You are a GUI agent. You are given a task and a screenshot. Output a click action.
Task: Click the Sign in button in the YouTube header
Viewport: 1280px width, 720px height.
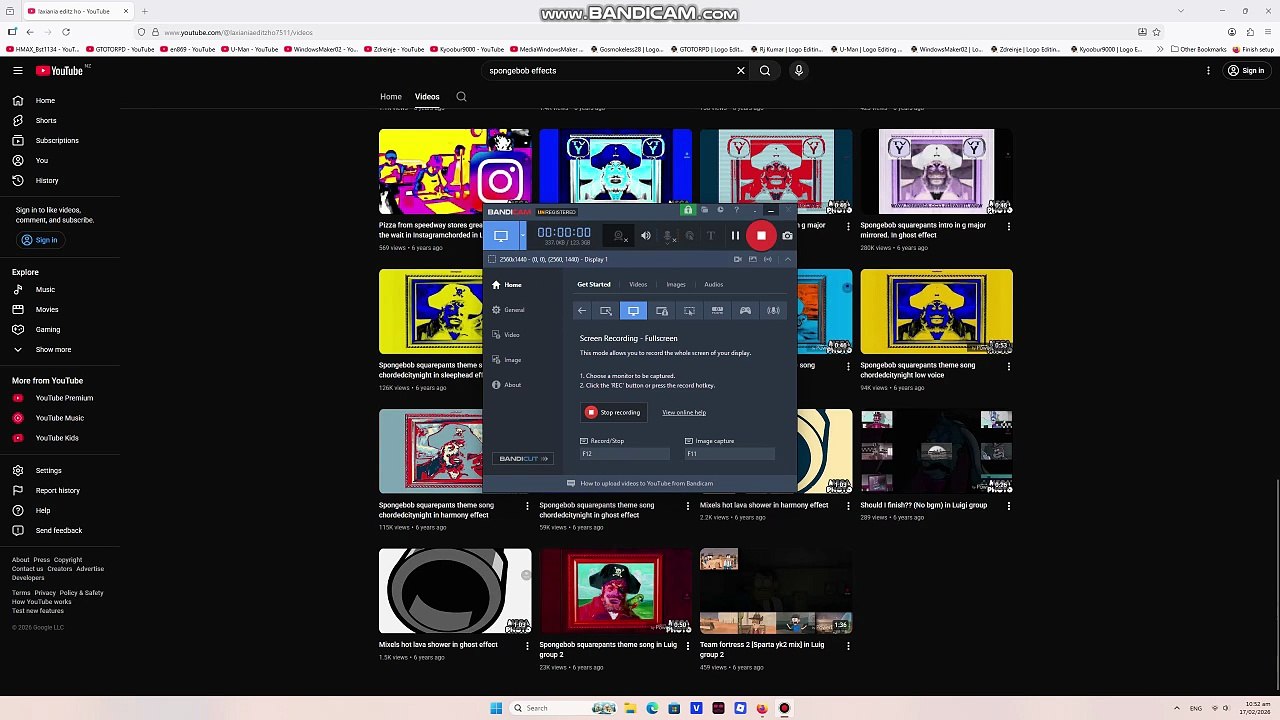(1246, 71)
